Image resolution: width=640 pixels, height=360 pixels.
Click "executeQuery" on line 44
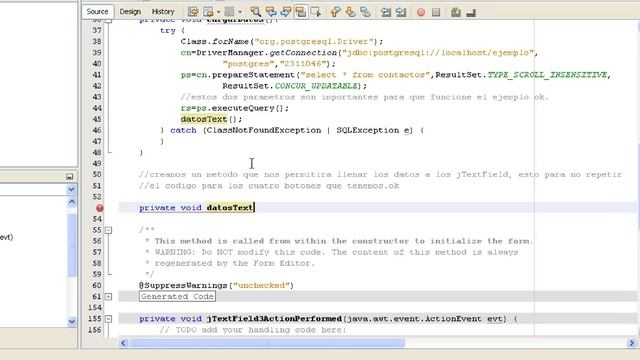click(244, 108)
